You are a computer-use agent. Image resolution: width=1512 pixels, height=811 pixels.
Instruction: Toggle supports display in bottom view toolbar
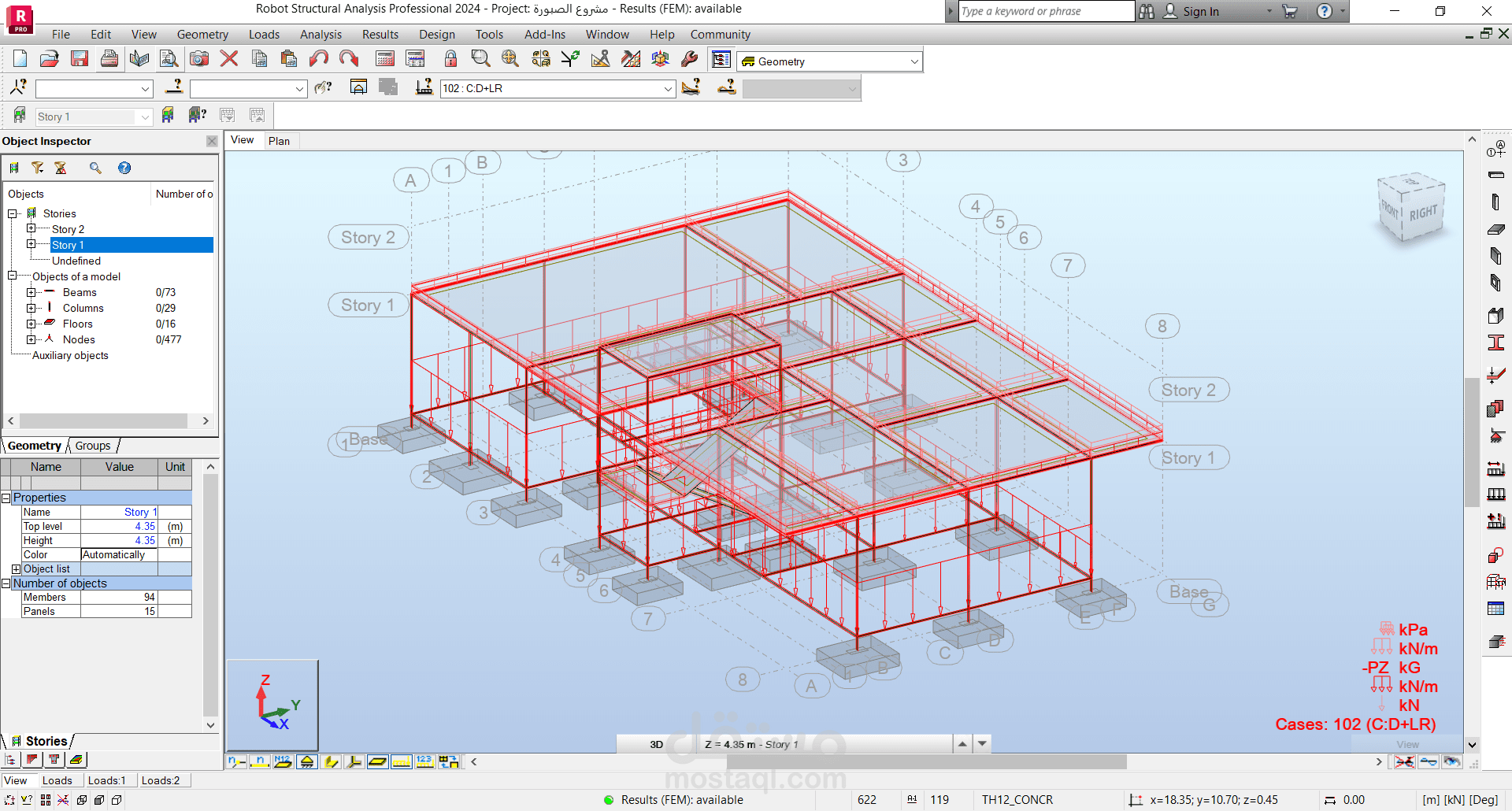pos(307,761)
